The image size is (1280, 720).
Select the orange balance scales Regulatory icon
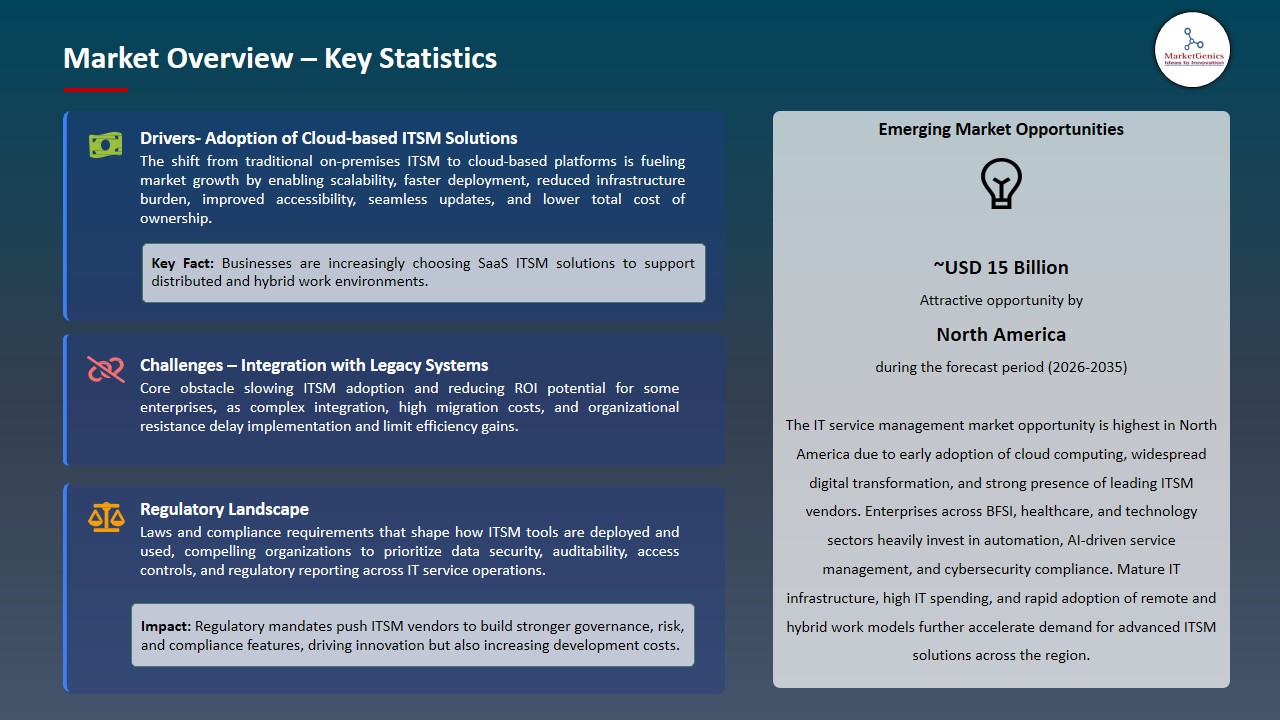pos(106,516)
